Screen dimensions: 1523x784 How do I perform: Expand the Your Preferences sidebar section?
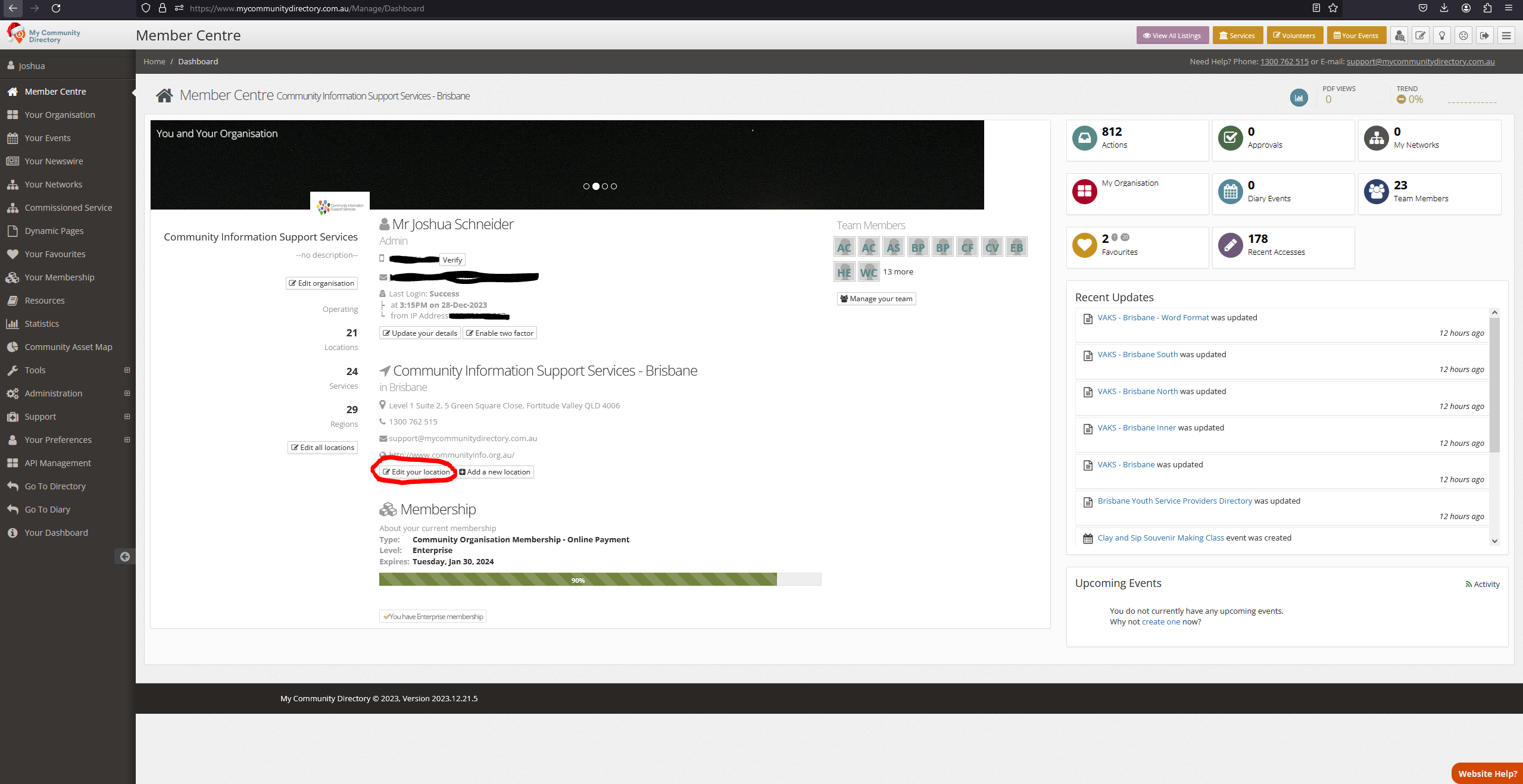[127, 440]
